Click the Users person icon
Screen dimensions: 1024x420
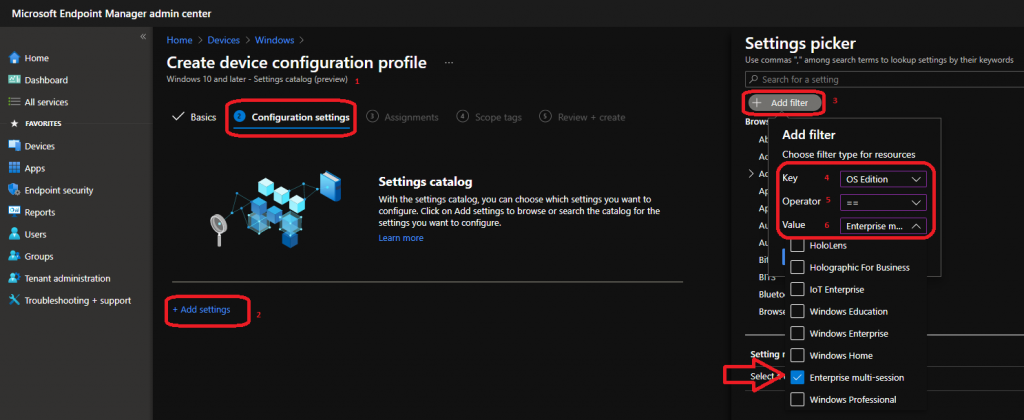14,234
